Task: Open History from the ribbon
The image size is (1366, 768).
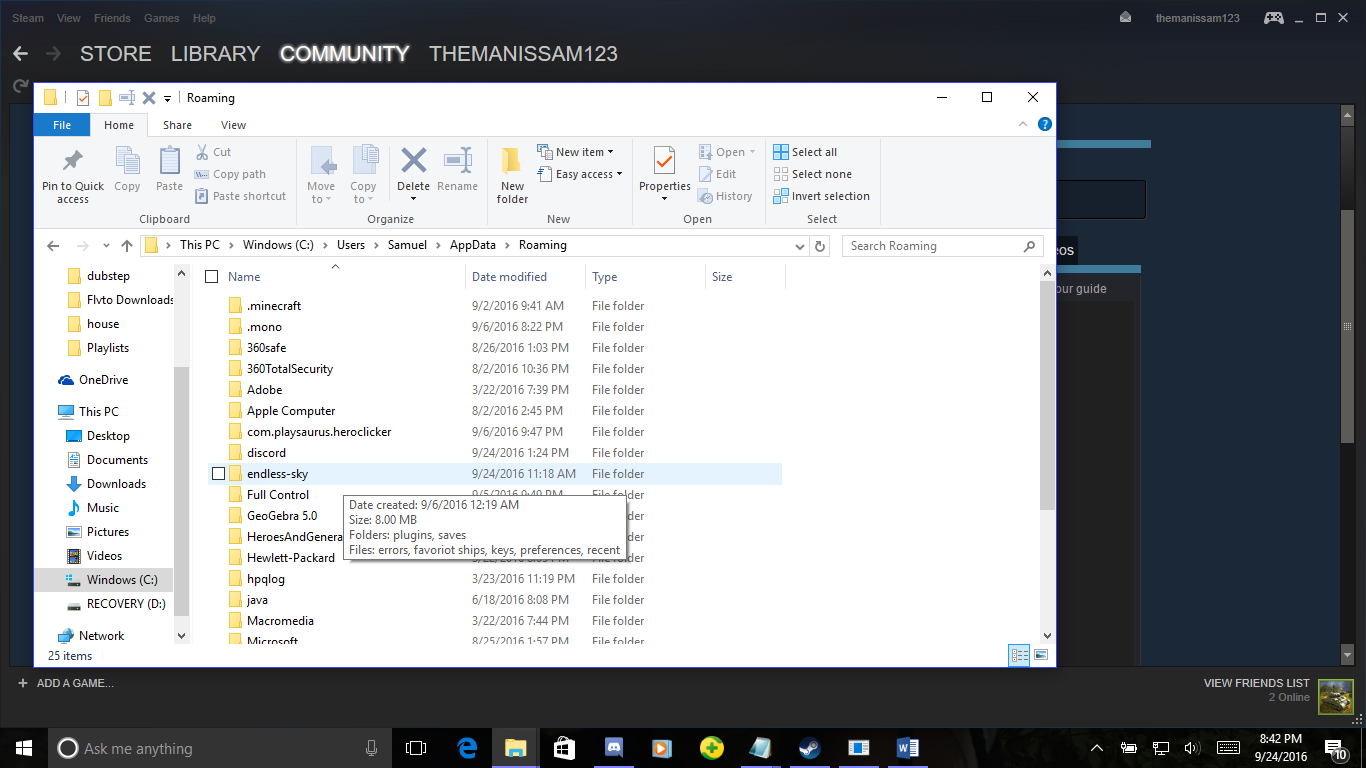Action: tap(725, 196)
